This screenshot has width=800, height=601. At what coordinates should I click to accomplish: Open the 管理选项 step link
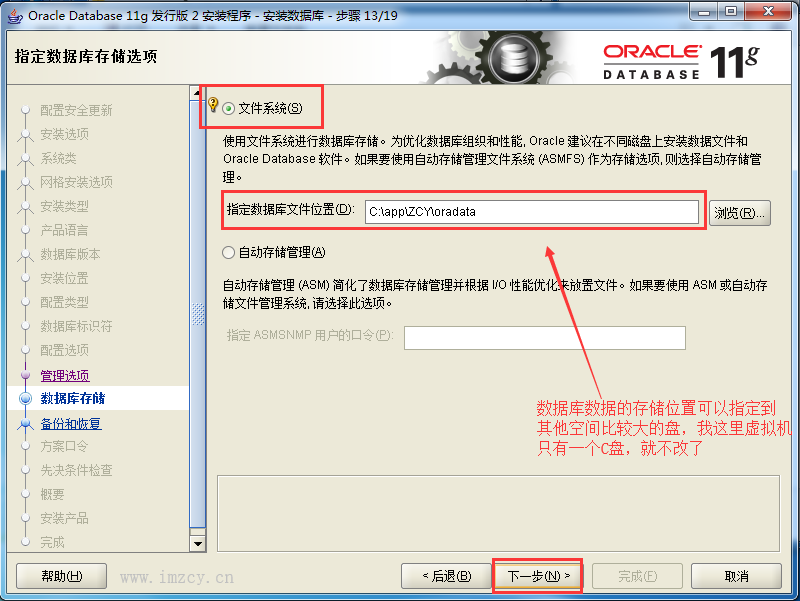(65, 375)
